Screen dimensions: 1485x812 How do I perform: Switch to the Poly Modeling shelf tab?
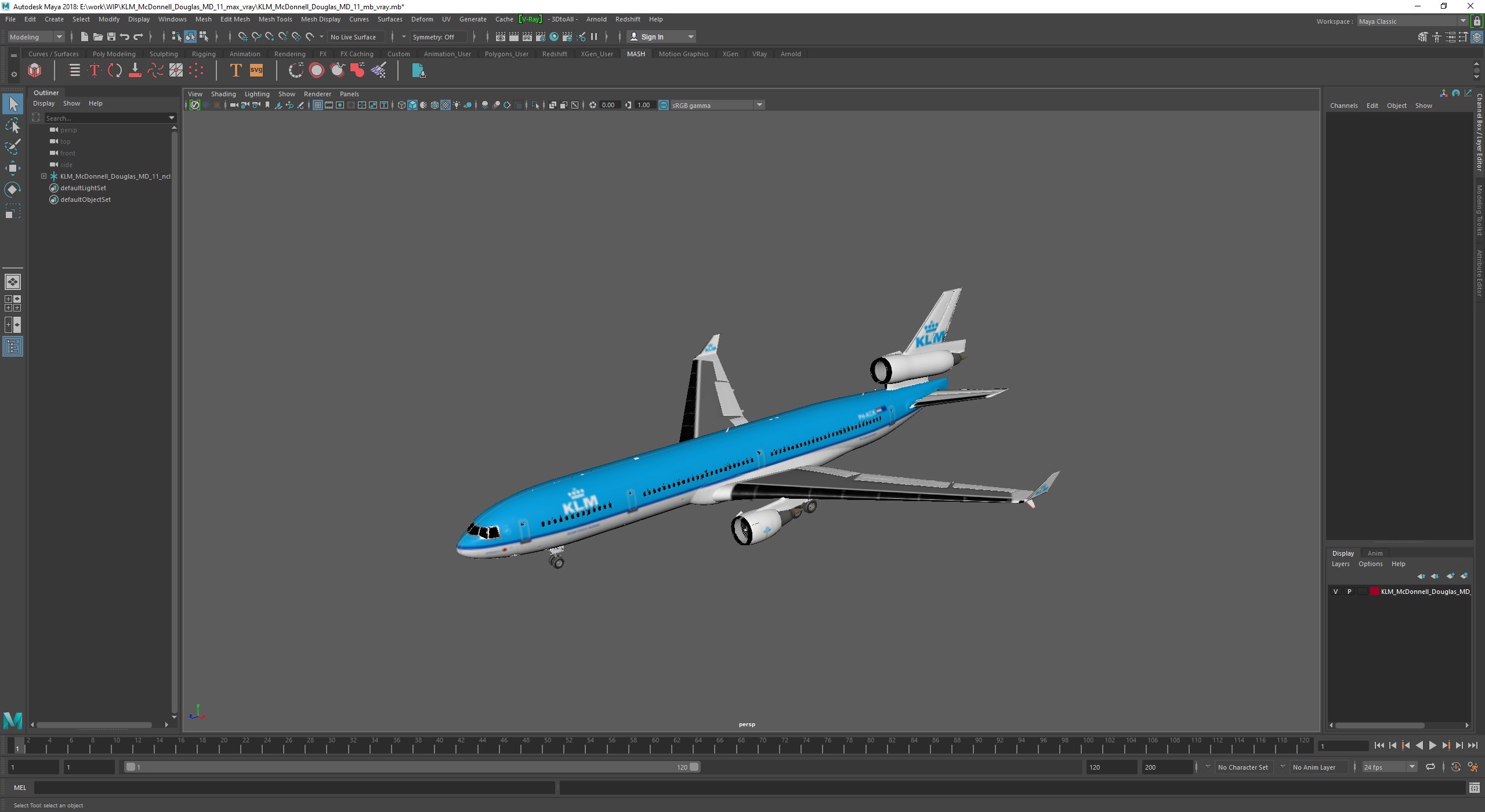click(x=114, y=54)
